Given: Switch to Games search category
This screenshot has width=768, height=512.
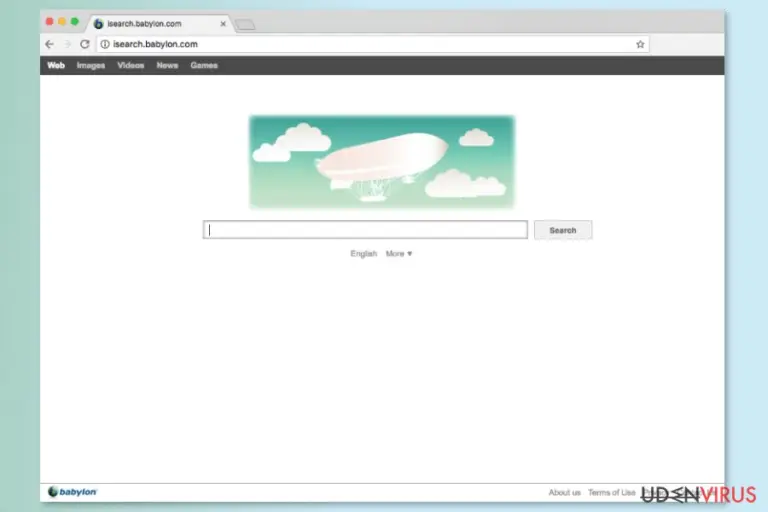Looking at the screenshot, I should pos(204,65).
